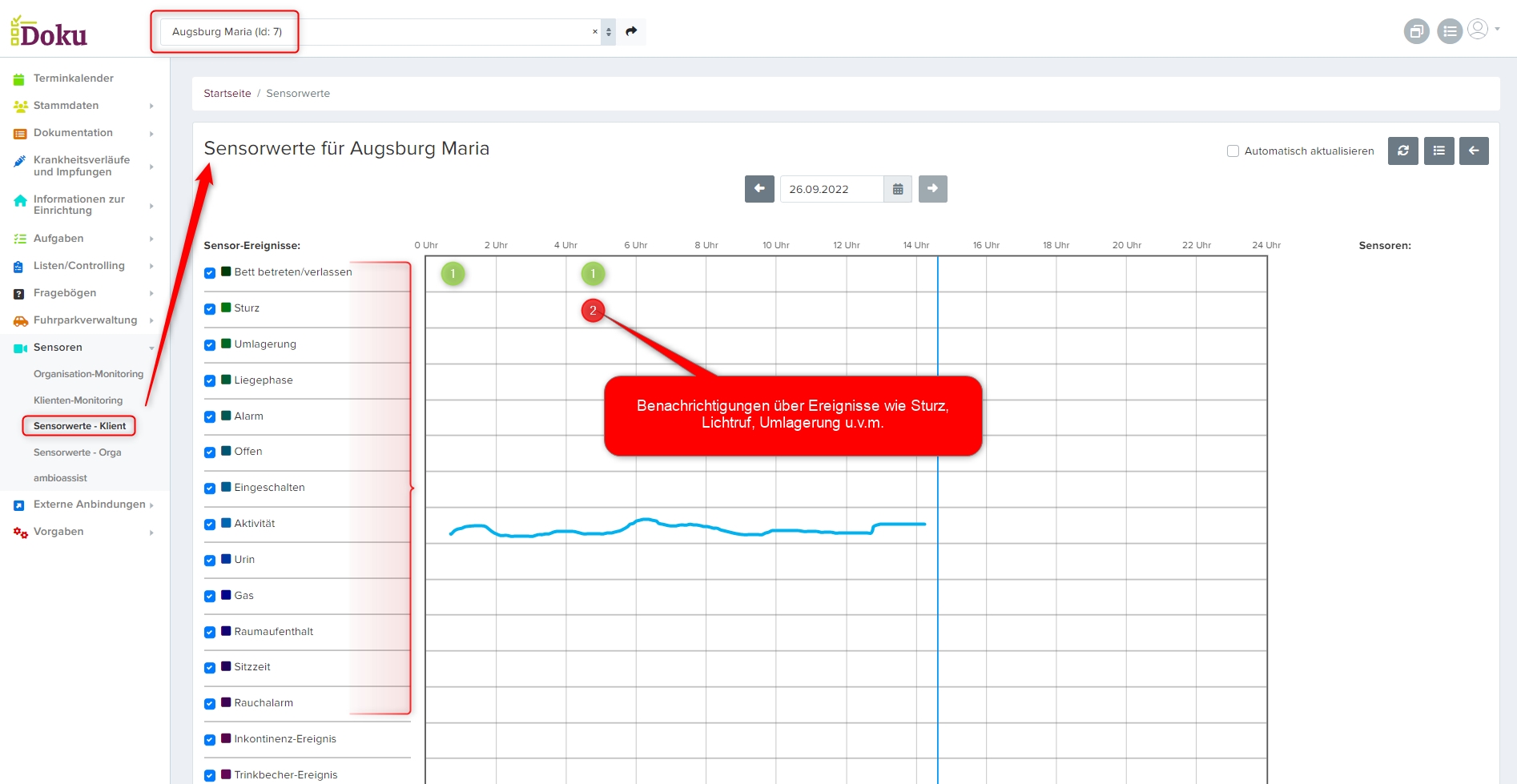Image resolution: width=1517 pixels, height=784 pixels.
Task: Go to the next day with right arrow
Action: tap(933, 189)
